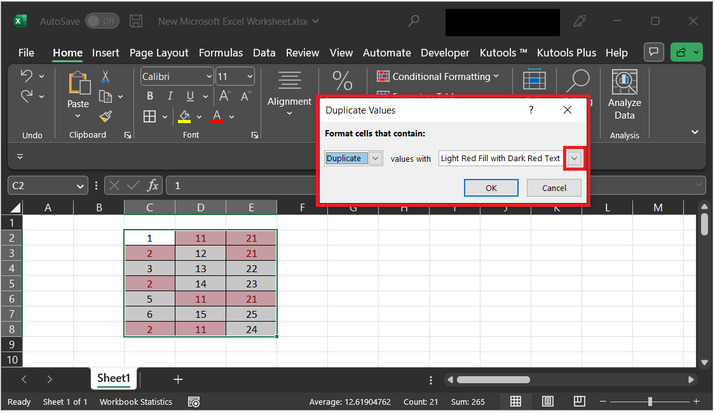Select the Sheet1 tab
The image size is (715, 413).
click(x=114, y=379)
